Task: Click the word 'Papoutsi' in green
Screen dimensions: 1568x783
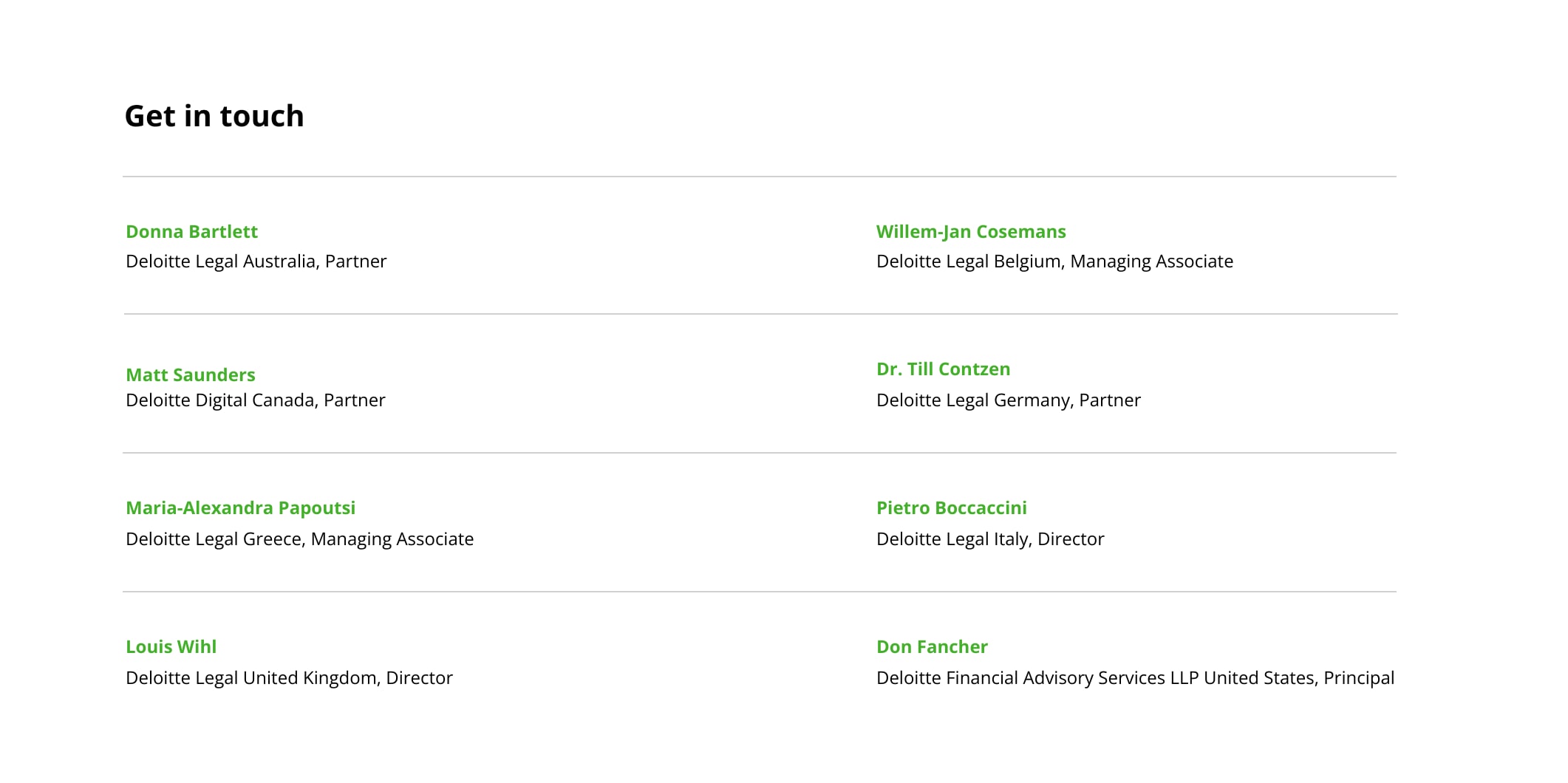Action: [x=316, y=508]
